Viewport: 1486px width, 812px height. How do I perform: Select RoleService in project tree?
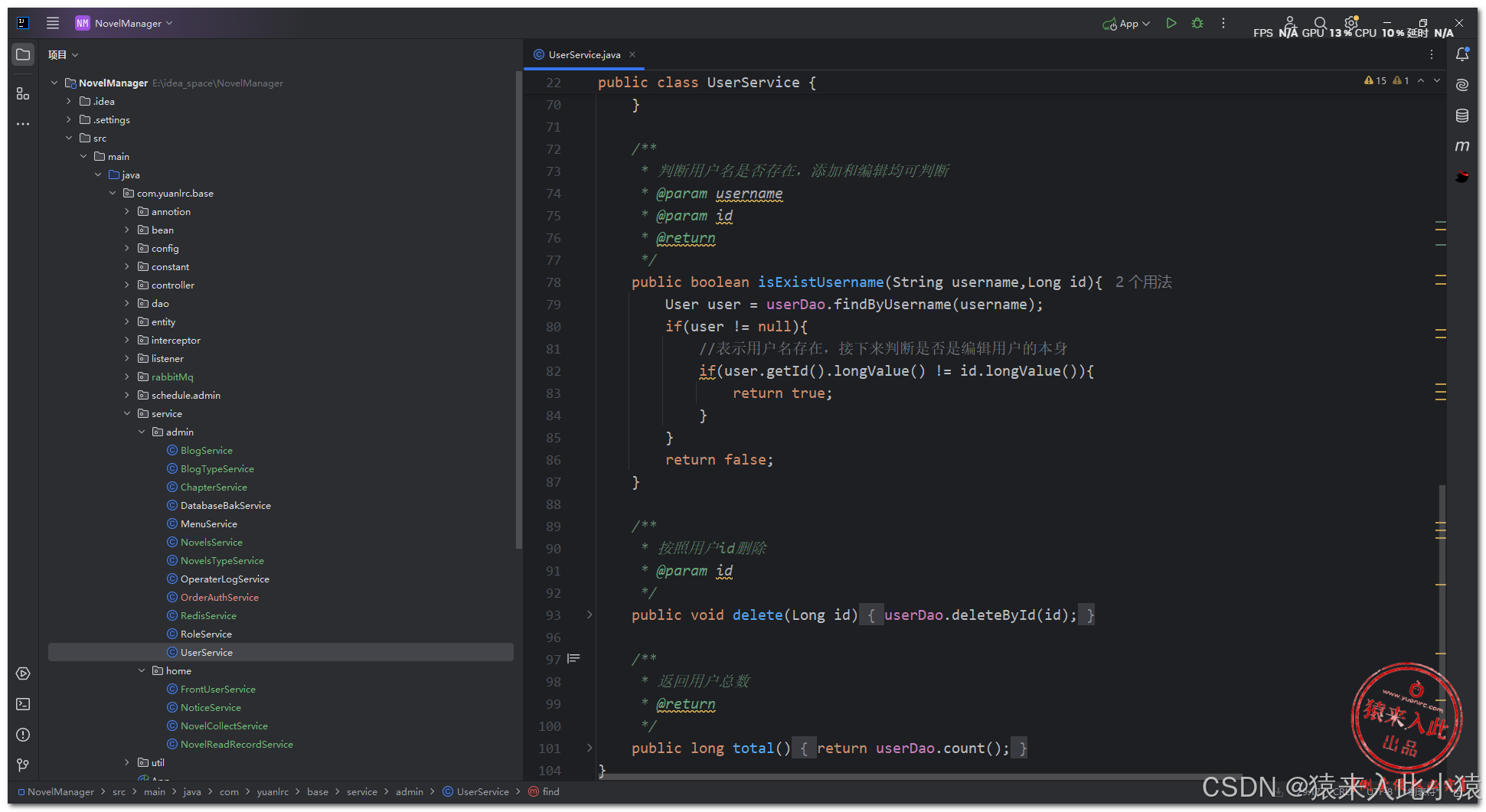click(206, 634)
